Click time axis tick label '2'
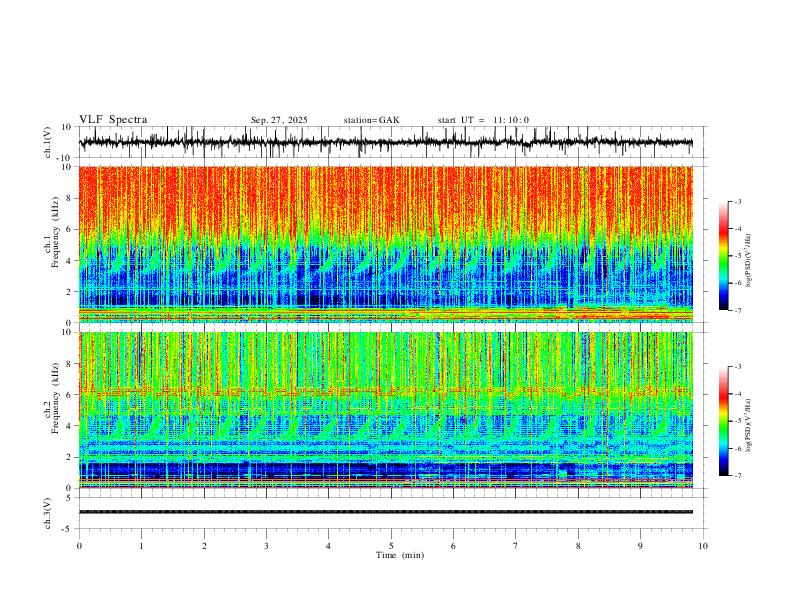Screen dimensions: 792x612 pyautogui.click(x=204, y=546)
